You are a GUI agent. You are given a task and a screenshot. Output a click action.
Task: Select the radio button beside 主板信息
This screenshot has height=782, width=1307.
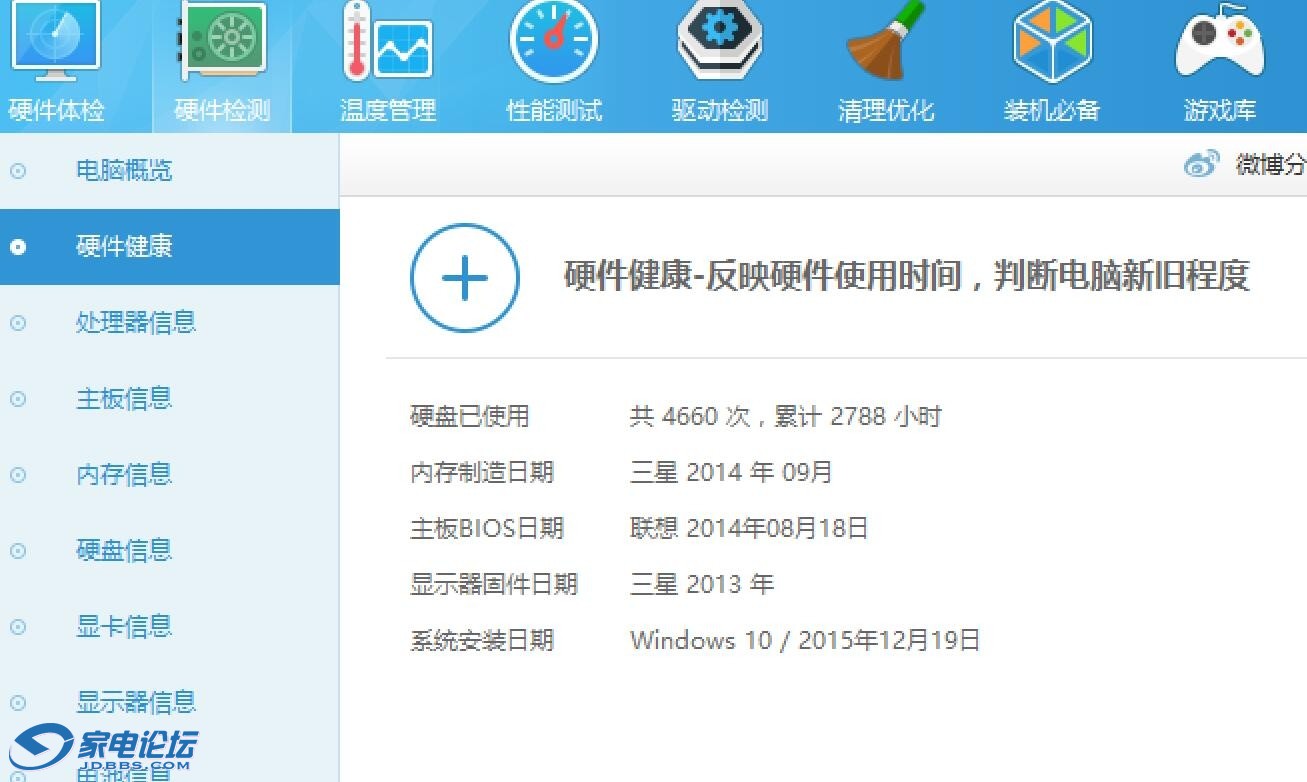pos(16,398)
